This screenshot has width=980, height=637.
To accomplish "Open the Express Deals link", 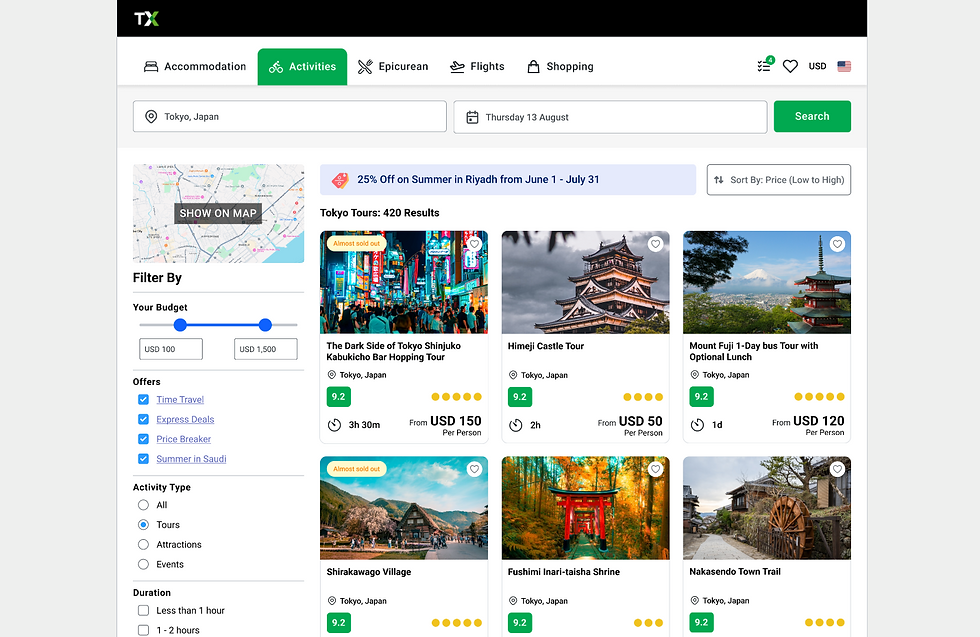I will pyautogui.click(x=185, y=419).
